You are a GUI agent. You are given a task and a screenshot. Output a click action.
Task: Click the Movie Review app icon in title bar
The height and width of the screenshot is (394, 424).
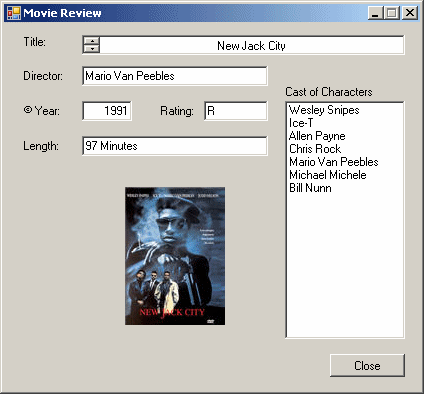pyautogui.click(x=14, y=13)
